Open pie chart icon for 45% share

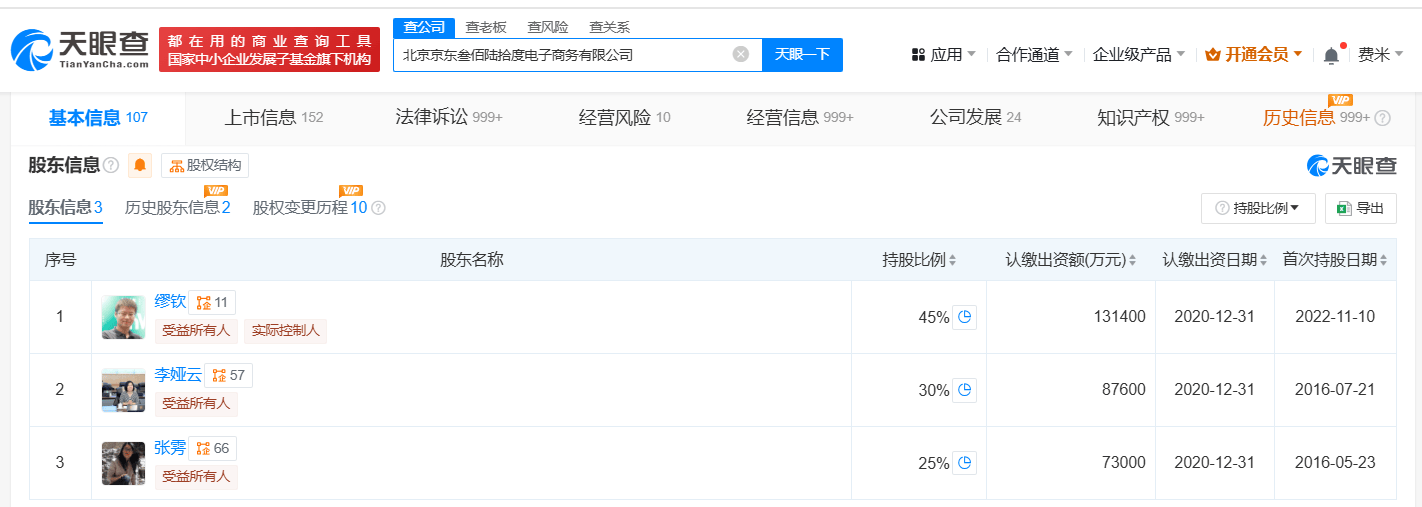965,317
